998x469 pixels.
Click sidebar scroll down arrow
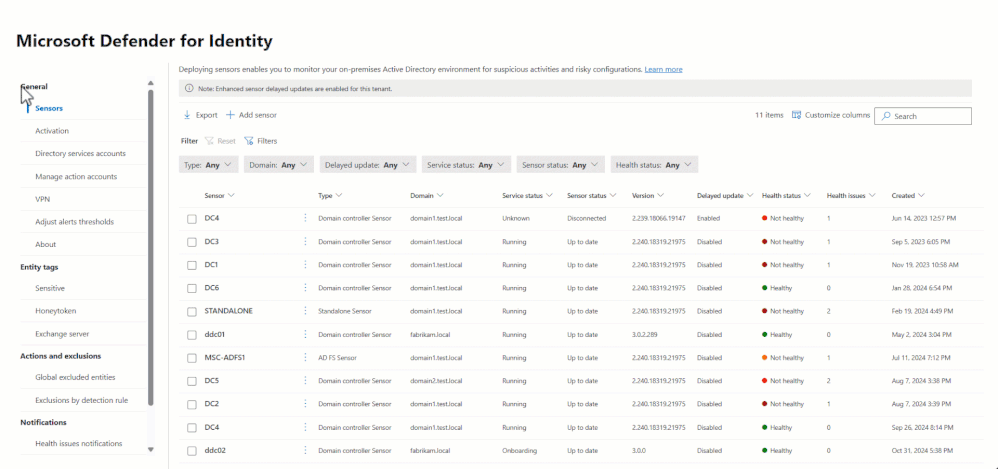pos(151,449)
